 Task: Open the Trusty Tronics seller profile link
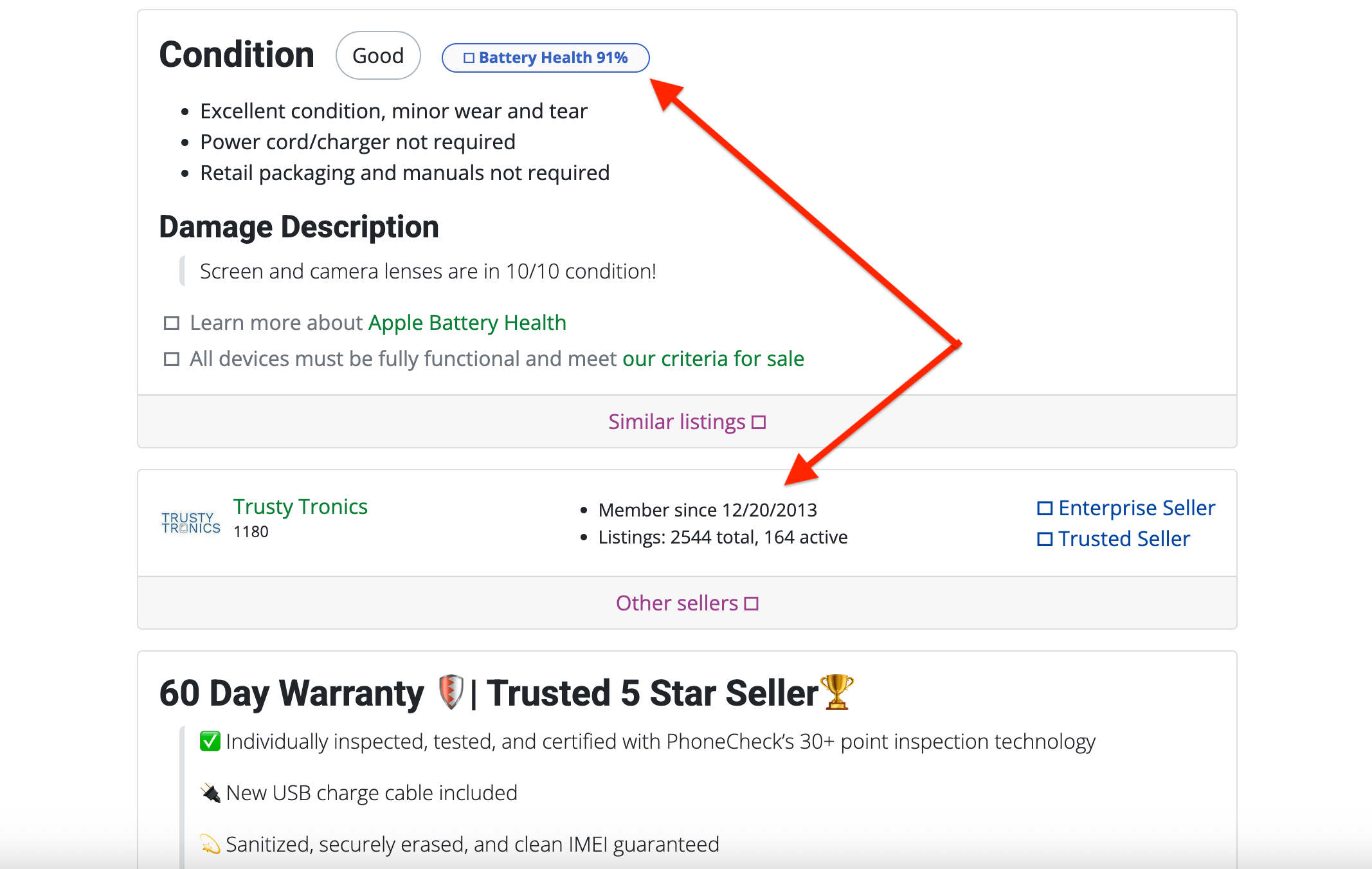point(300,507)
